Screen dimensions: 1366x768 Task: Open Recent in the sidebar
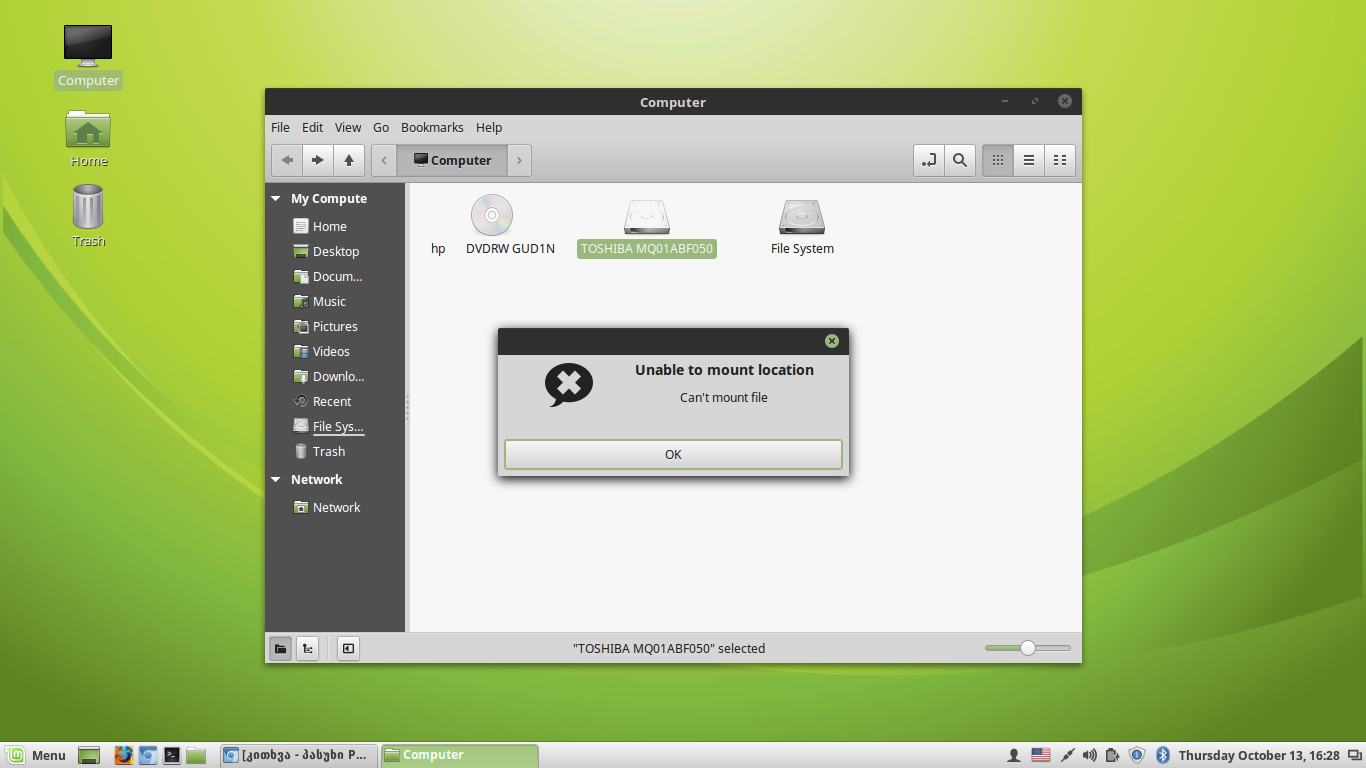(x=322, y=401)
